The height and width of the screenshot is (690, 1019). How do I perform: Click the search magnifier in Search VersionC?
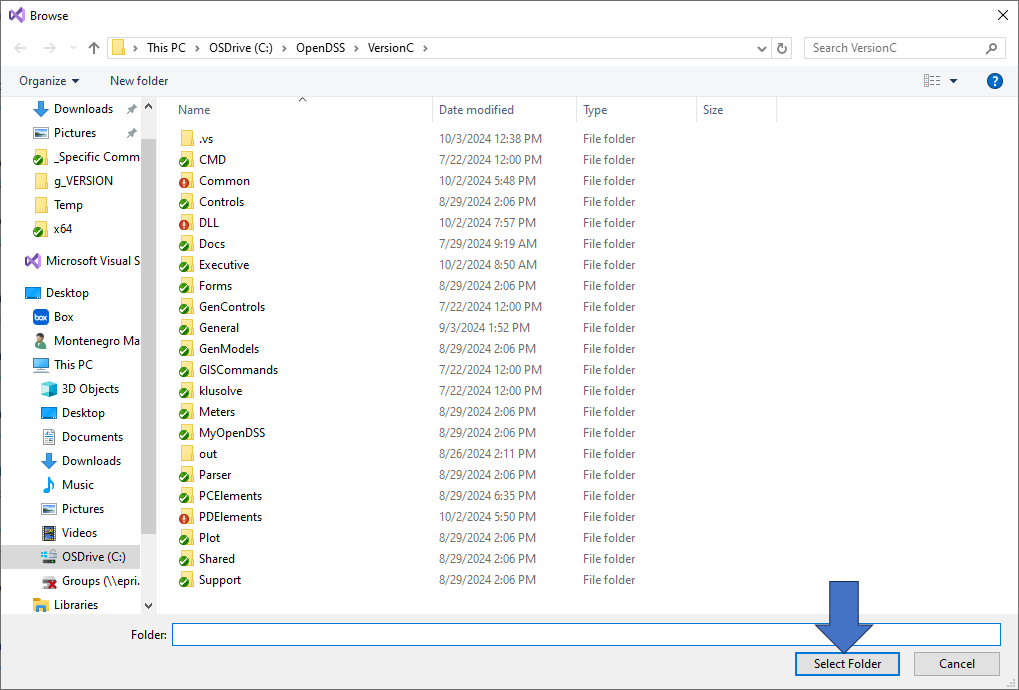990,47
